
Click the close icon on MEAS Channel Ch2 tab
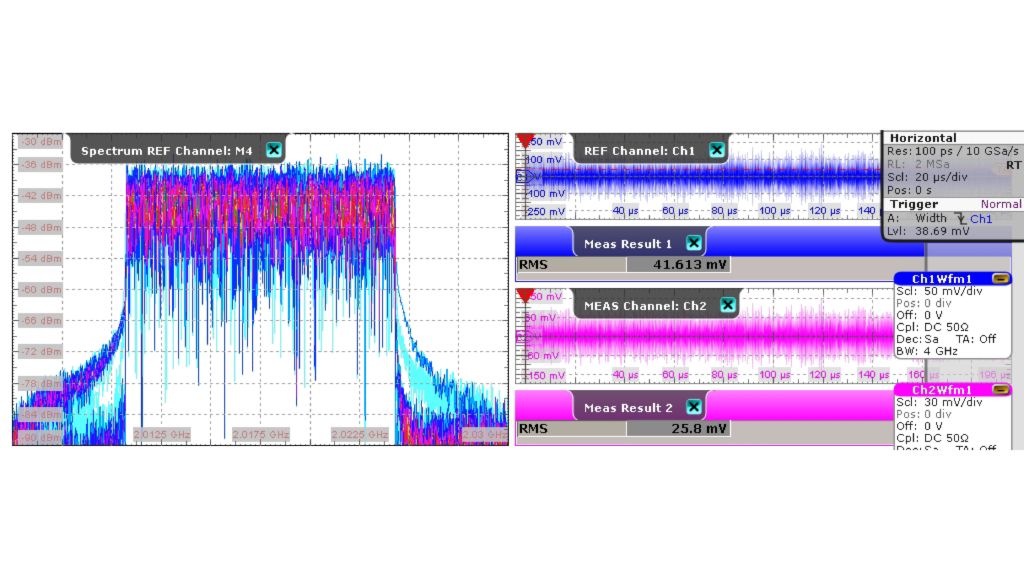[x=727, y=305]
